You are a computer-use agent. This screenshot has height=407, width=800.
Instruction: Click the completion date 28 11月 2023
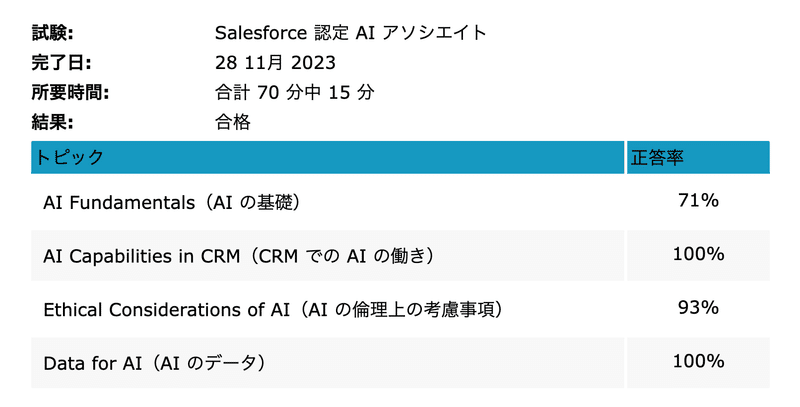click(x=275, y=63)
